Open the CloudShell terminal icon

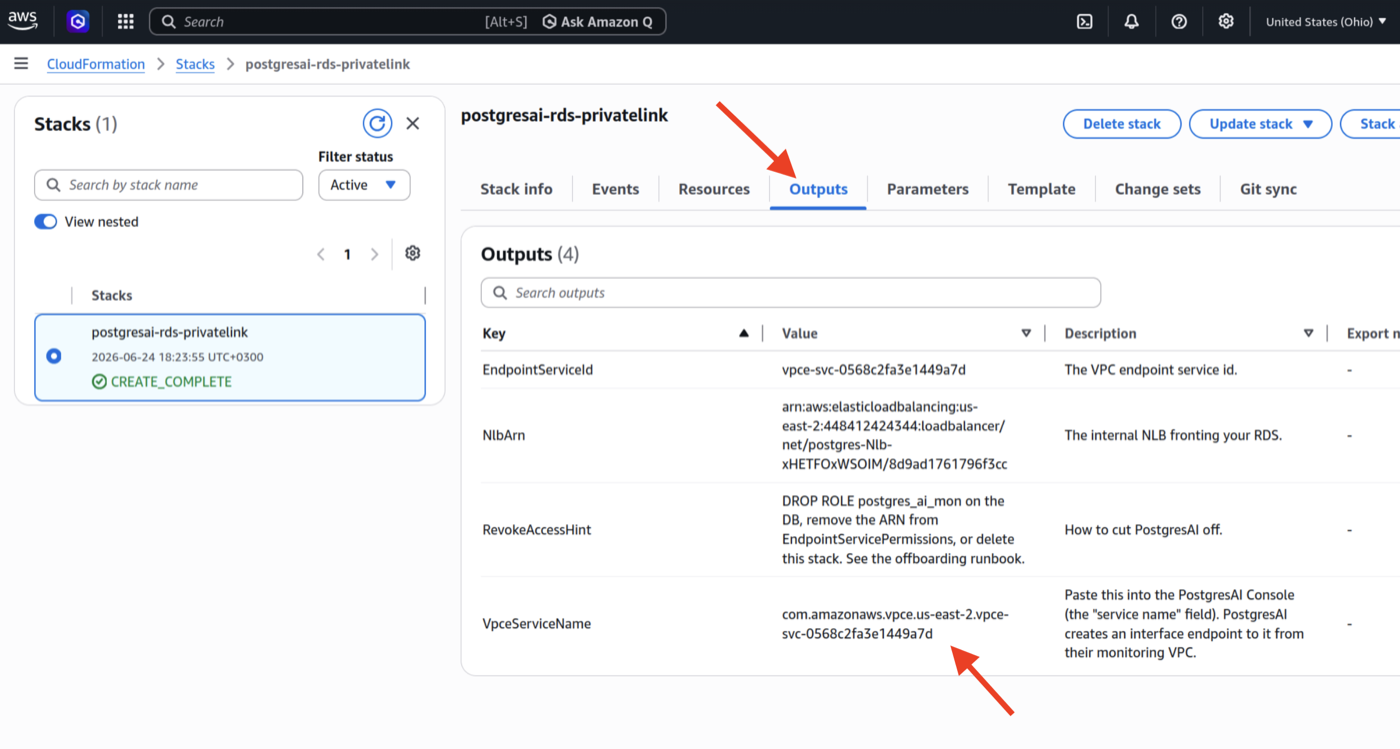[x=1084, y=21]
